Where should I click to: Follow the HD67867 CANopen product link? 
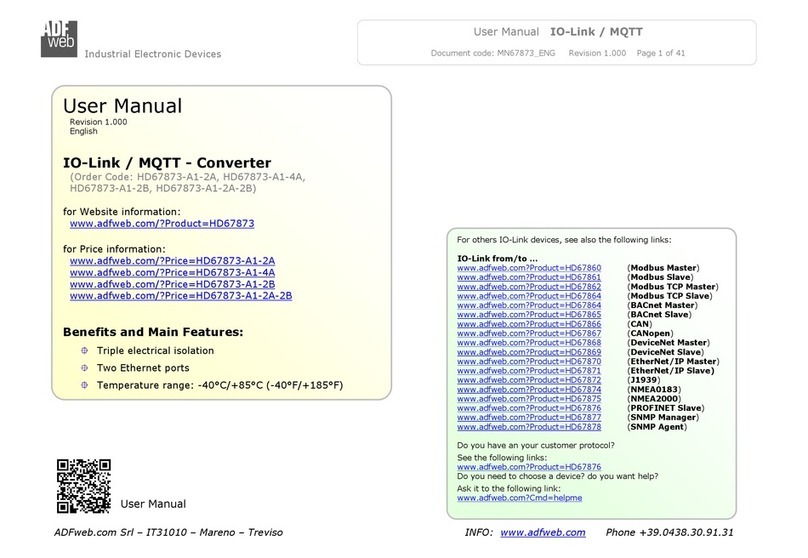click(x=529, y=333)
